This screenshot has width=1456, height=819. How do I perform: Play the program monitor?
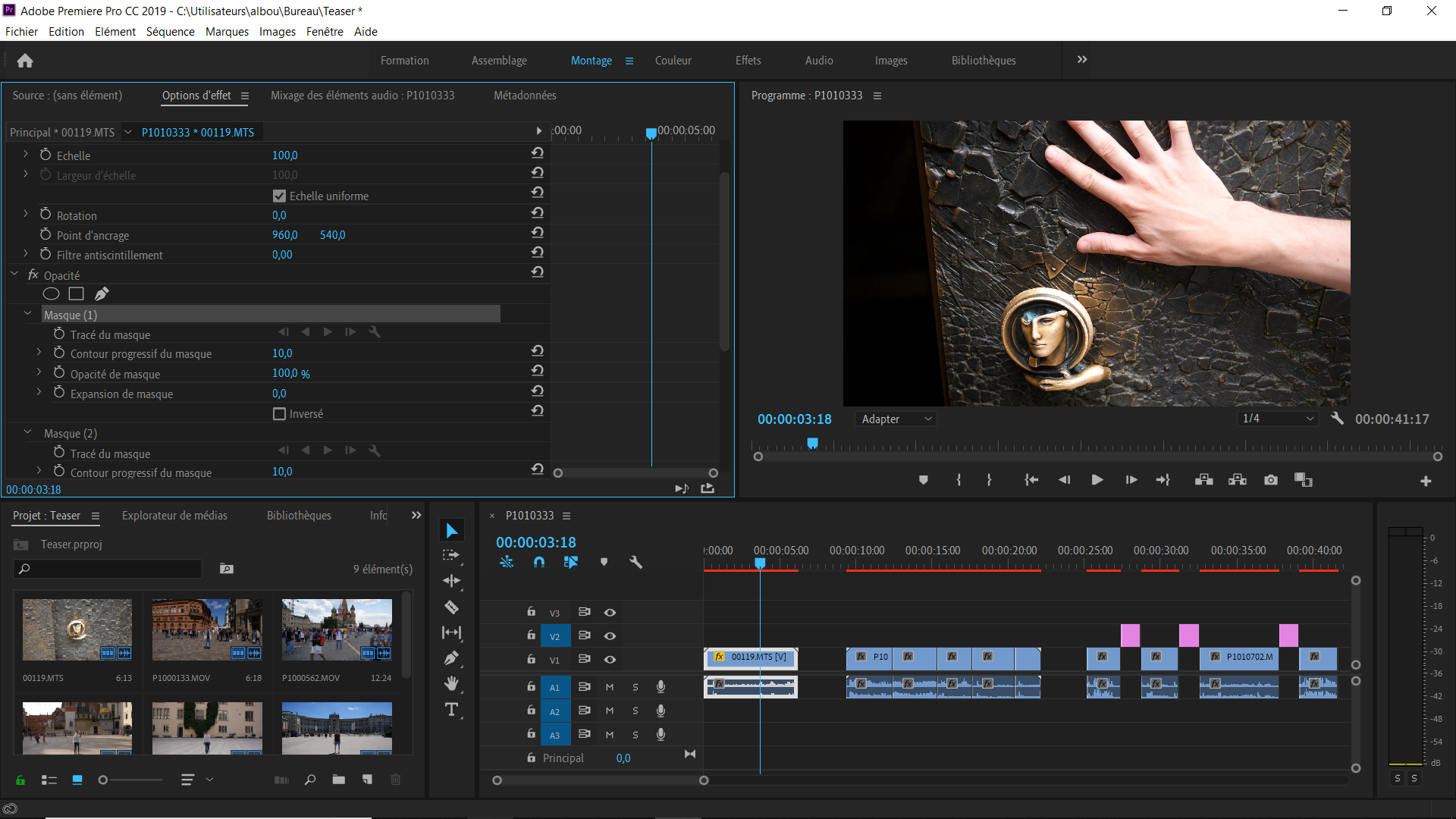click(x=1097, y=480)
